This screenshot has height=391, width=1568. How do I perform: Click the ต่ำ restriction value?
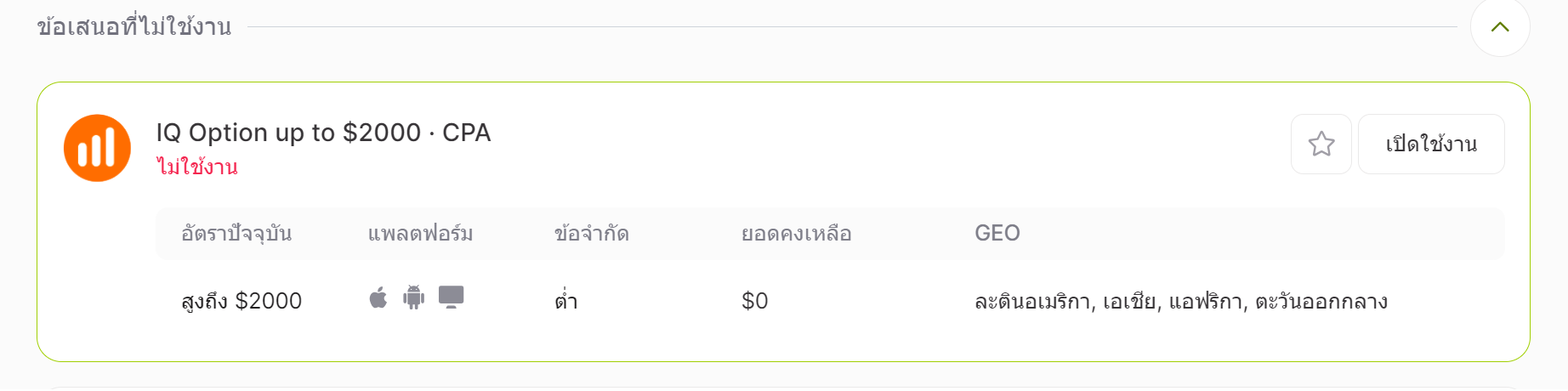click(x=565, y=300)
